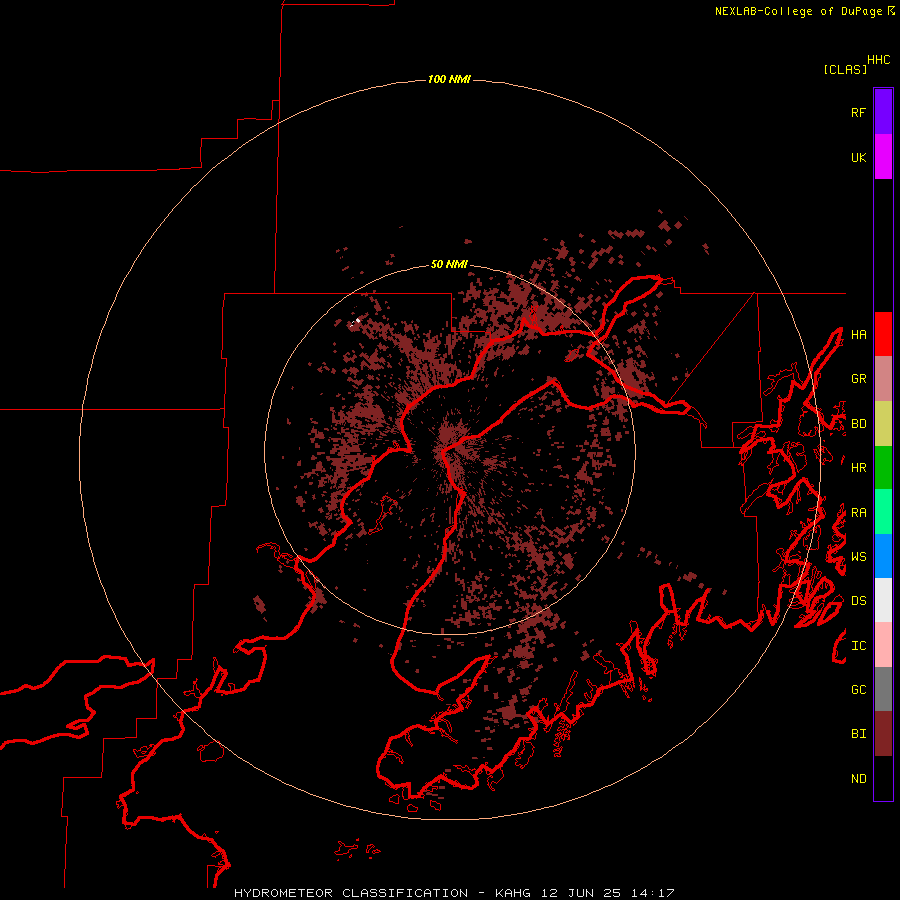
Task: Click the RA legend label
Action: point(858,513)
